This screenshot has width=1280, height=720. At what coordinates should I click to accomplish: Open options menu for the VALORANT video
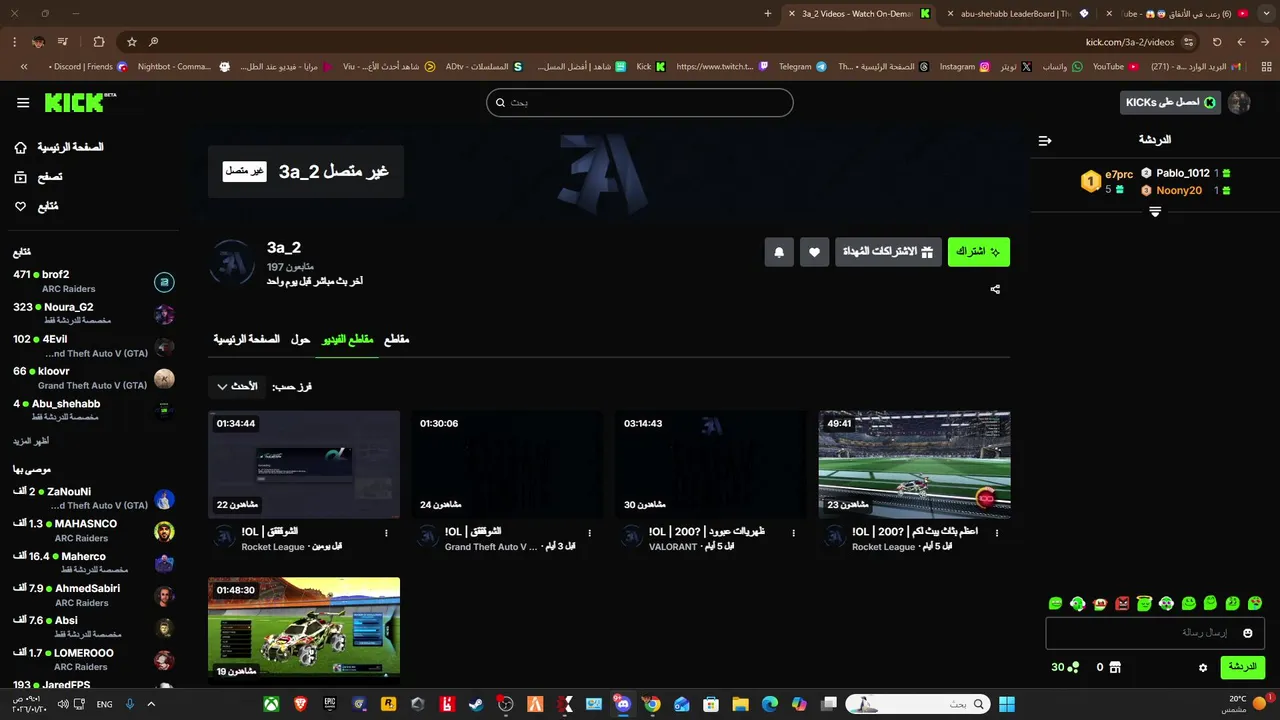click(794, 533)
